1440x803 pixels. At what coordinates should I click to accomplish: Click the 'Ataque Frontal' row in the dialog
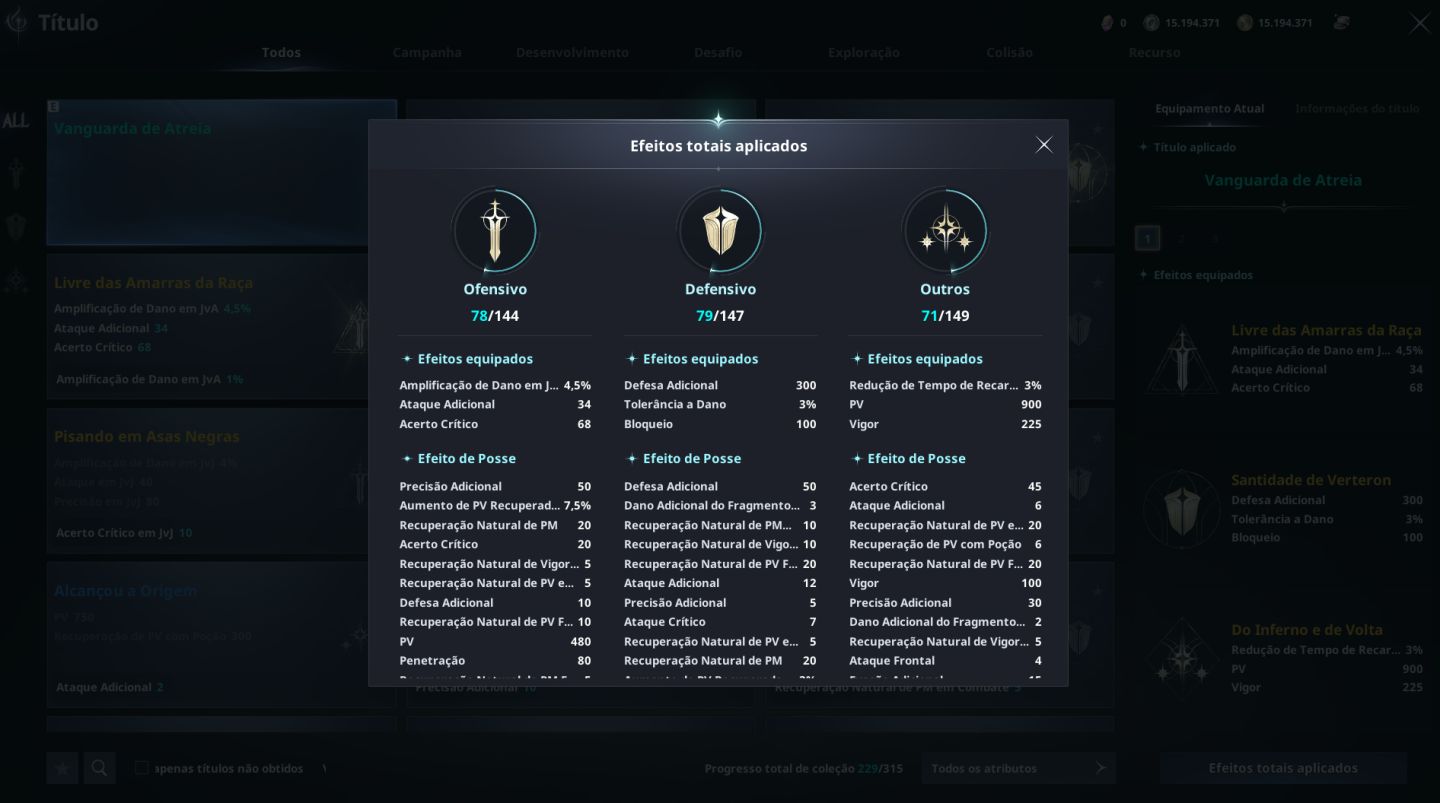pyautogui.click(x=945, y=660)
